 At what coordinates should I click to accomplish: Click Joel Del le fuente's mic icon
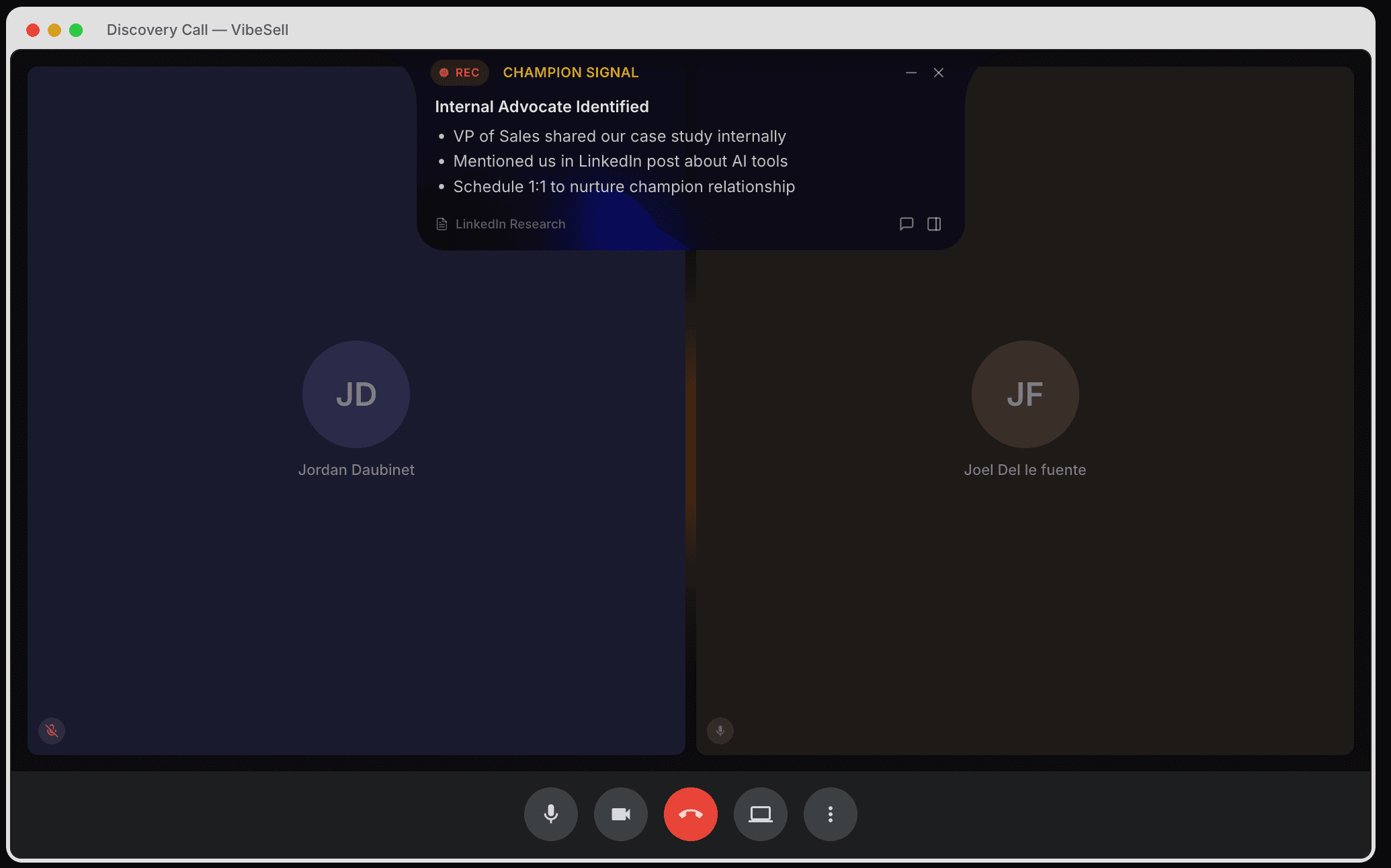click(x=720, y=730)
